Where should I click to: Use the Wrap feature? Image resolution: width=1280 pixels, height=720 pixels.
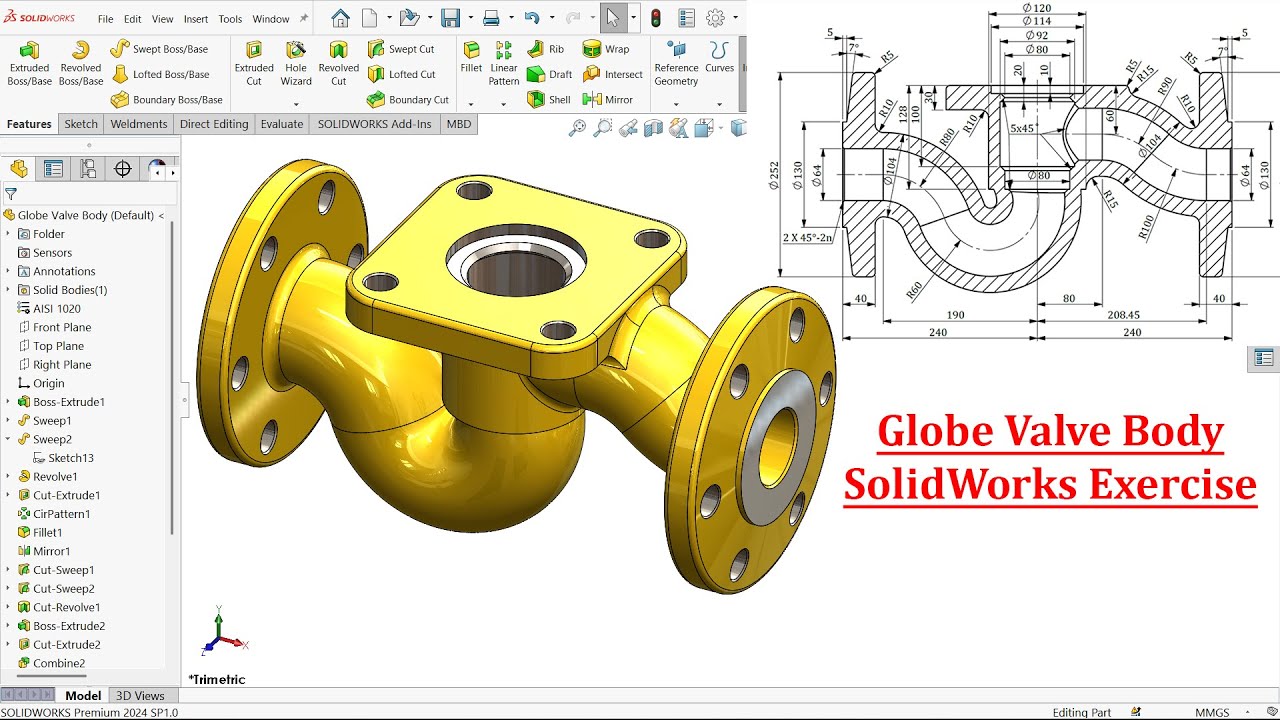pyautogui.click(x=606, y=48)
